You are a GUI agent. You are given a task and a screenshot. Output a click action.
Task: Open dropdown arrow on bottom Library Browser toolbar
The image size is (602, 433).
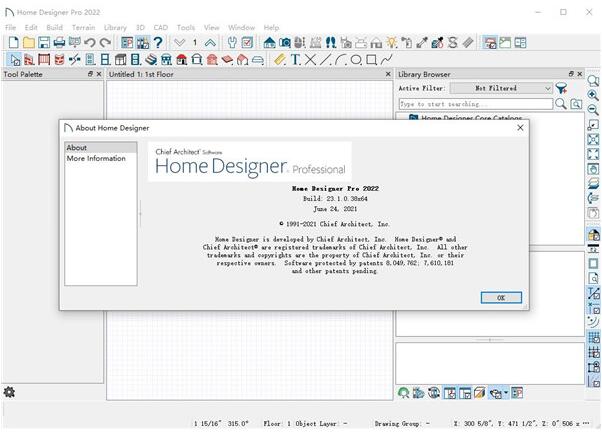[506, 393]
